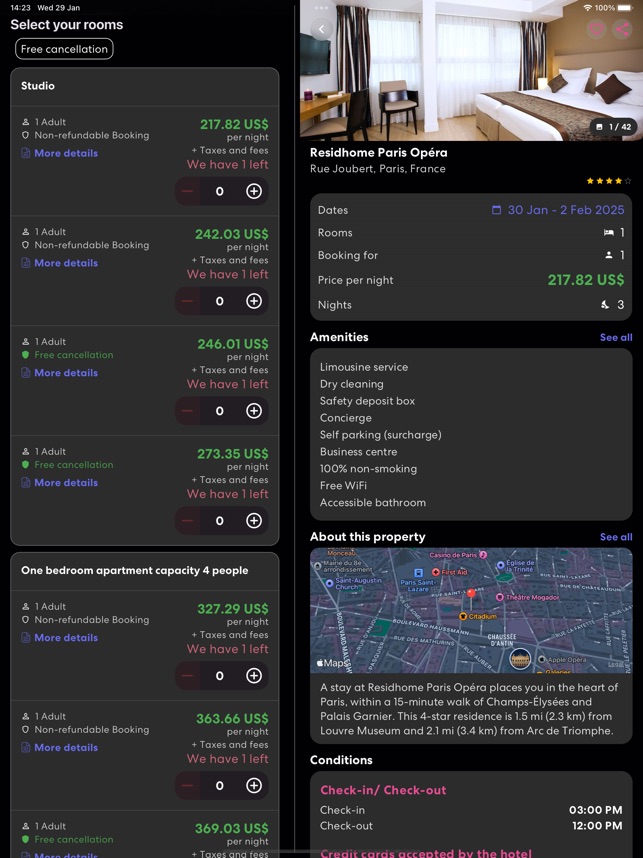Add hotel to favourites with heart icon
643x858 pixels.
(596, 29)
